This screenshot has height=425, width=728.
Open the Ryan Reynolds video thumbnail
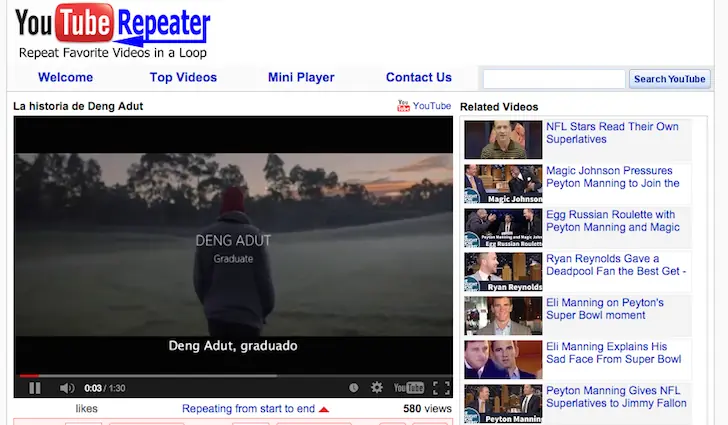(x=503, y=272)
